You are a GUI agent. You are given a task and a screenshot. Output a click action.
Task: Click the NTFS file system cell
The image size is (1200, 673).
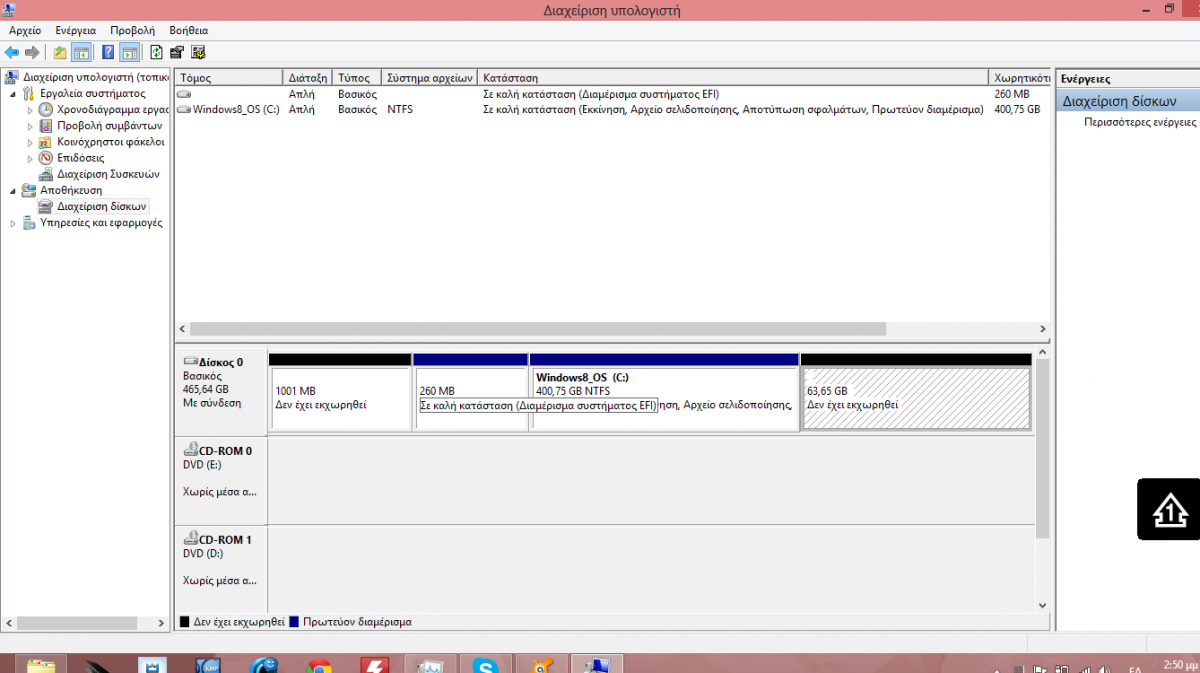click(400, 110)
